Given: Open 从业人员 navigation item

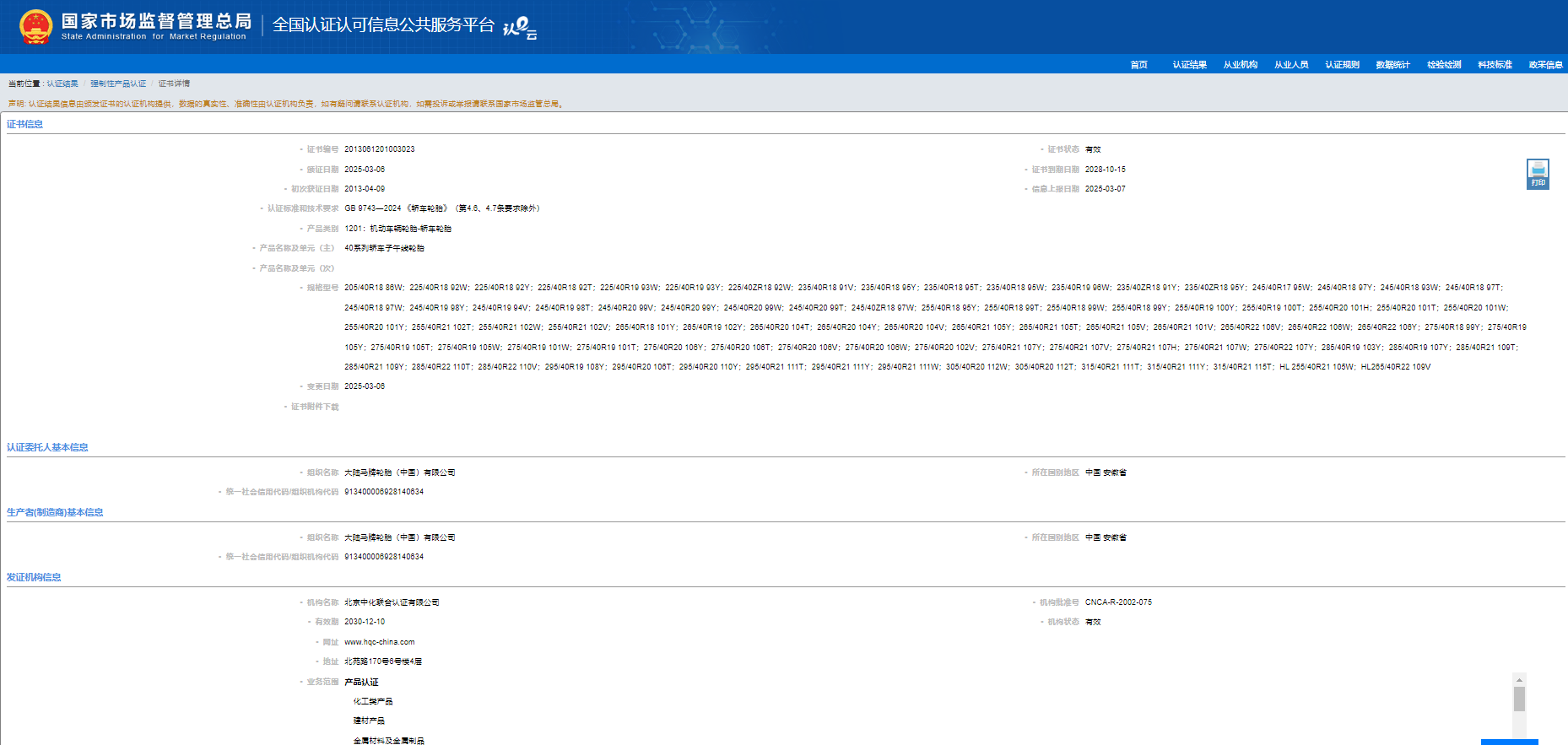Looking at the screenshot, I should [x=1290, y=65].
